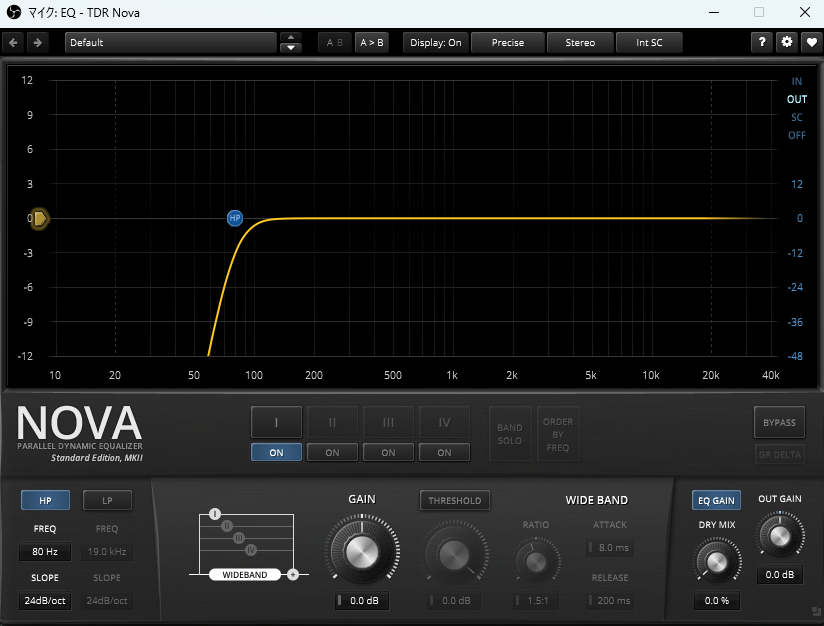Click the redo right arrow icon
This screenshot has width=824, height=626.
37,43
